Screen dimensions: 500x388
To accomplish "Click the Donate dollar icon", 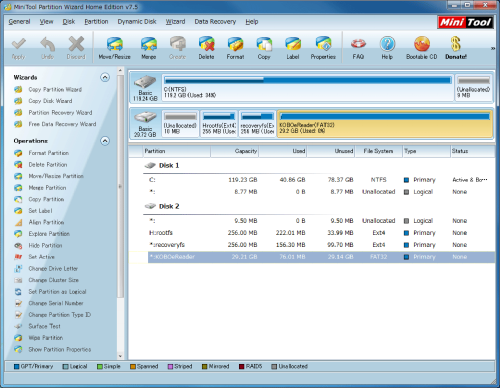I will click(x=456, y=44).
